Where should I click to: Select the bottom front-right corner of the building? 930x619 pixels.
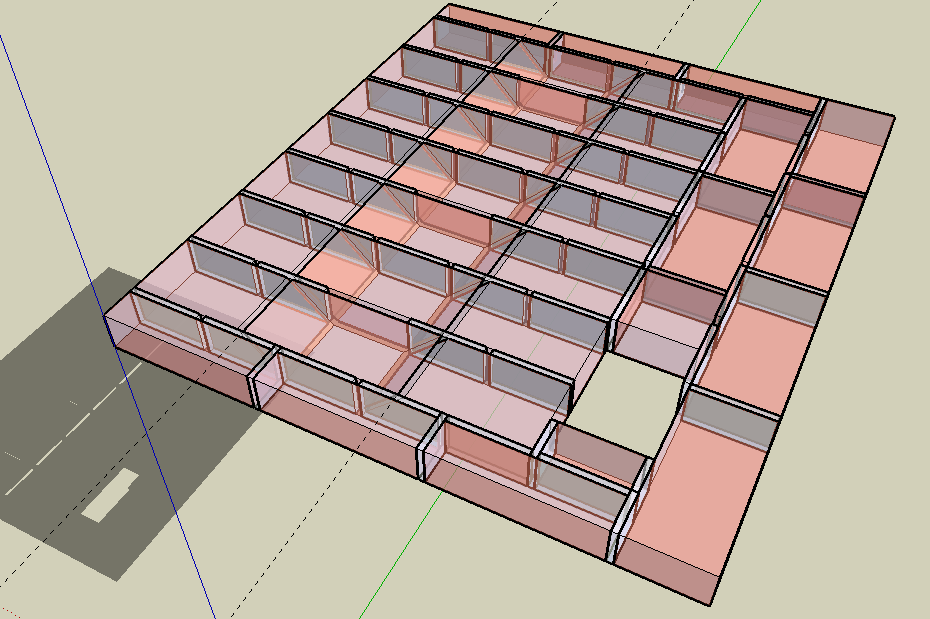[x=711, y=606]
